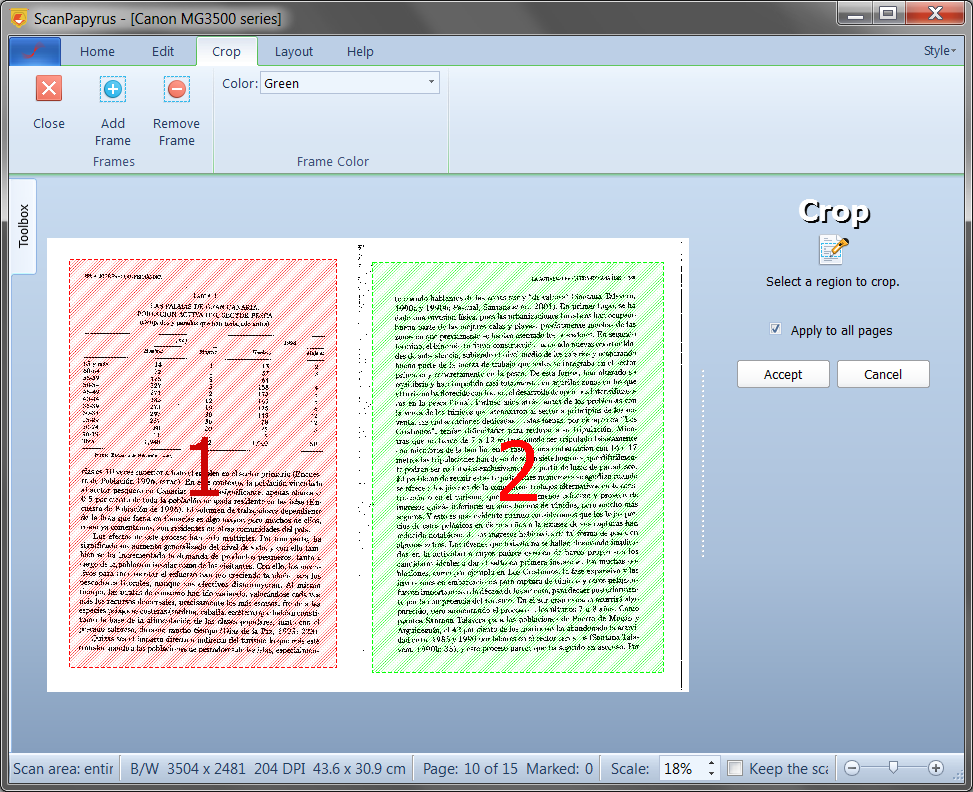973x792 pixels.
Task: Click the Add Frame icon
Action: 113,89
